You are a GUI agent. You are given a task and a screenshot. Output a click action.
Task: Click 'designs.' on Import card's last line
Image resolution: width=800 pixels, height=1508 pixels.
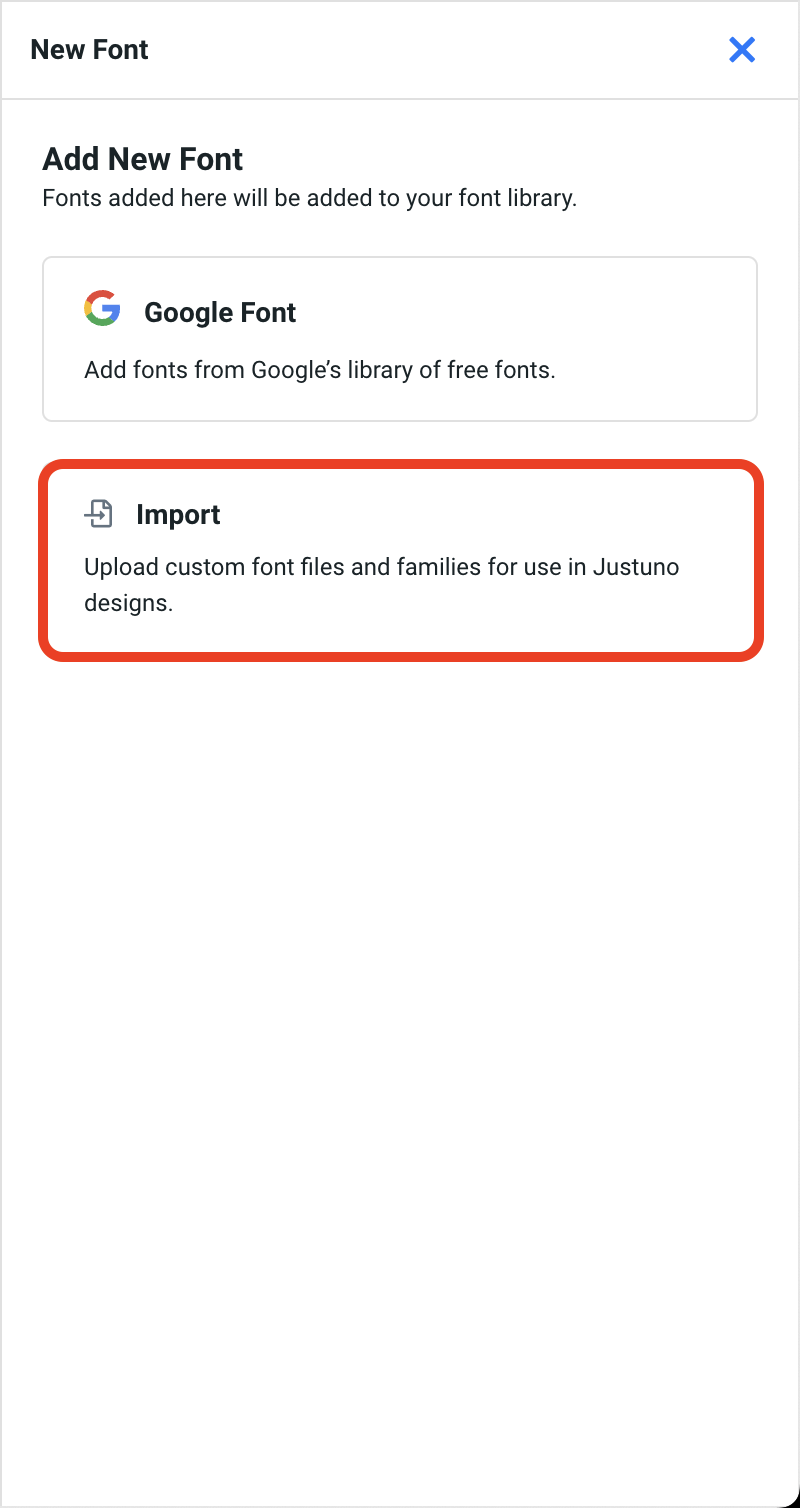128,604
